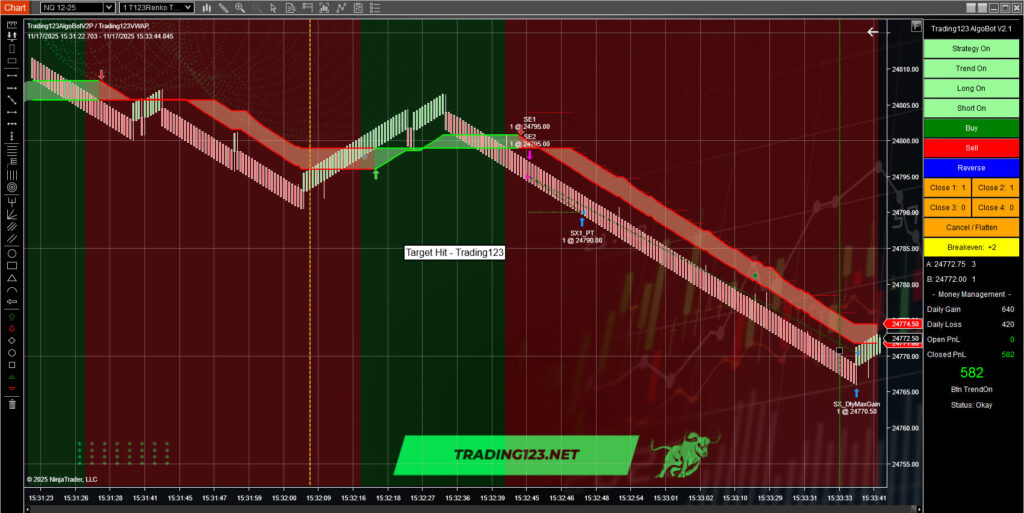The image size is (1024, 513).
Task: Click the SX1_PT exit annotation
Action: pos(582,236)
